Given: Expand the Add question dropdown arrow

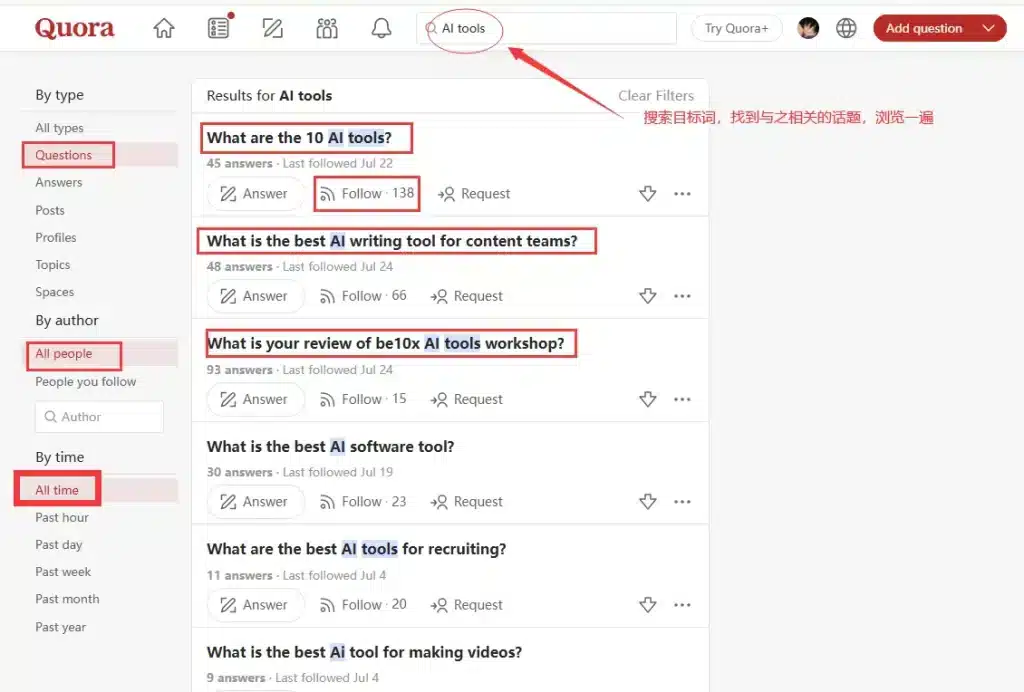Looking at the screenshot, I should (989, 29).
